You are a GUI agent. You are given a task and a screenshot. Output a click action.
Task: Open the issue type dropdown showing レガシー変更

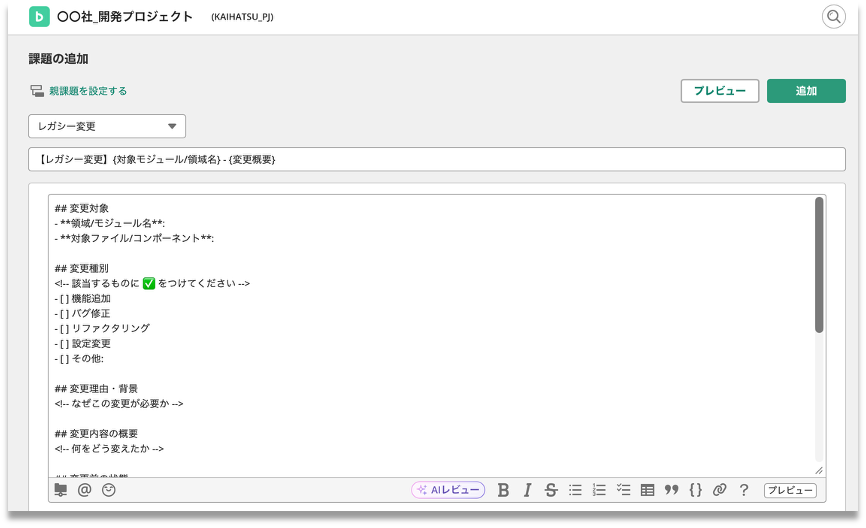(x=107, y=126)
